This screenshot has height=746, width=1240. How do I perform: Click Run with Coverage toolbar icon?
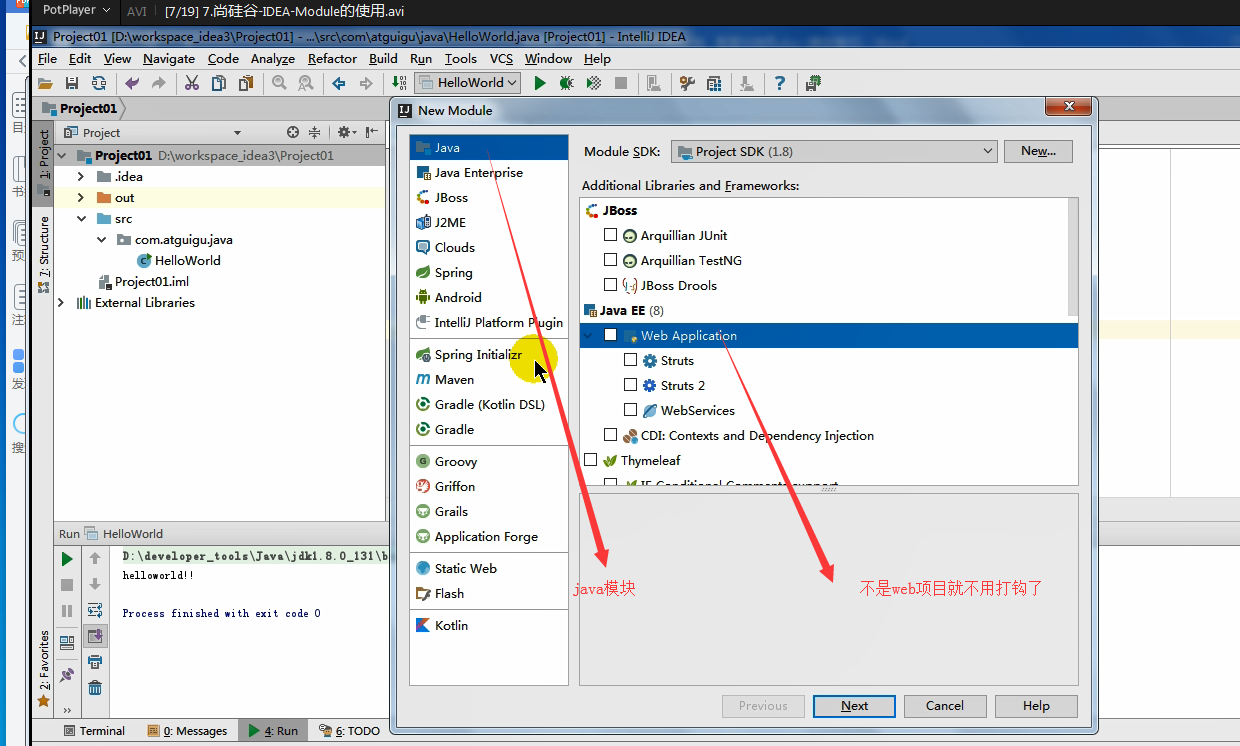(593, 83)
